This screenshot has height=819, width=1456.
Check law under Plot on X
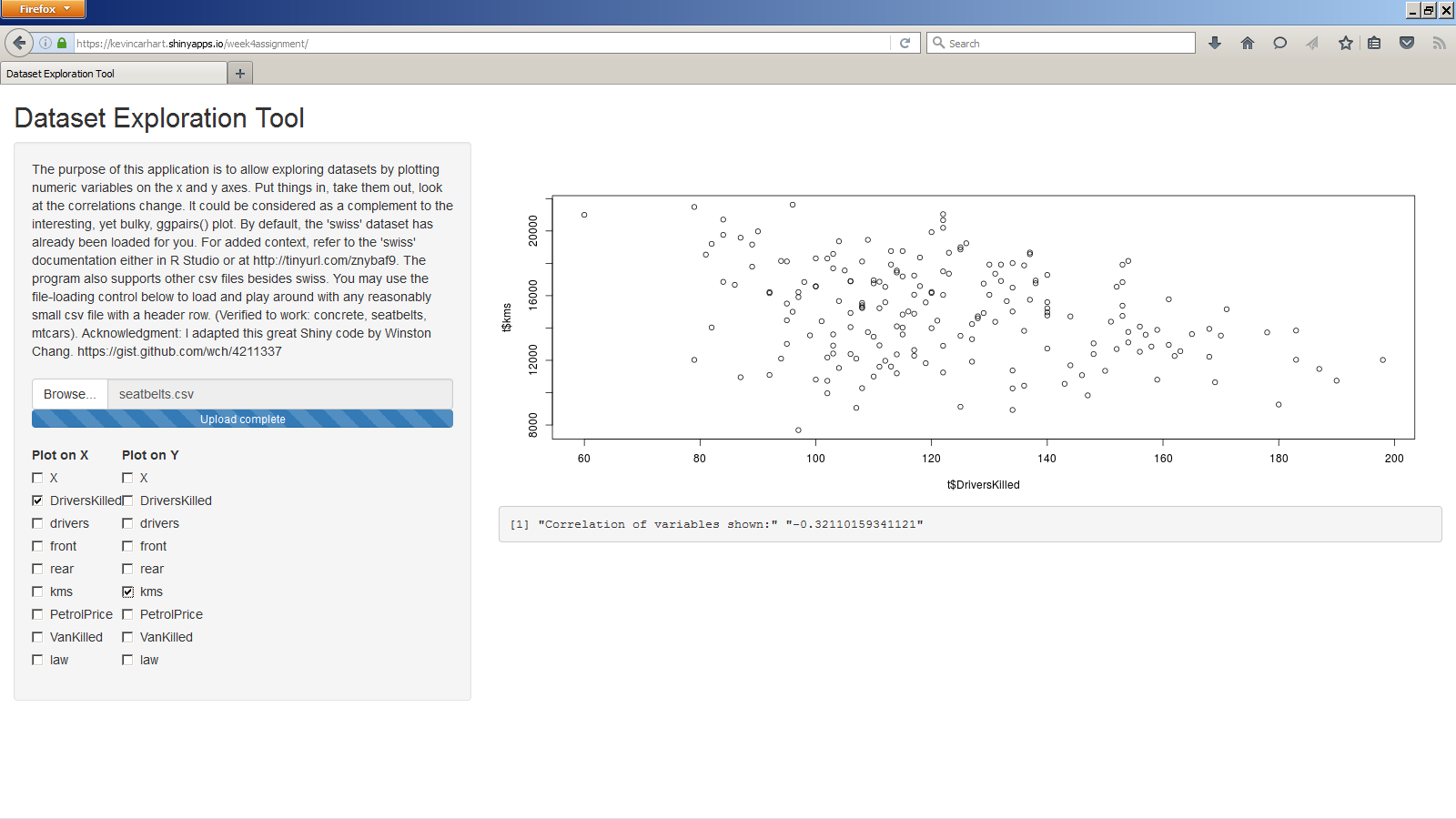click(37, 660)
